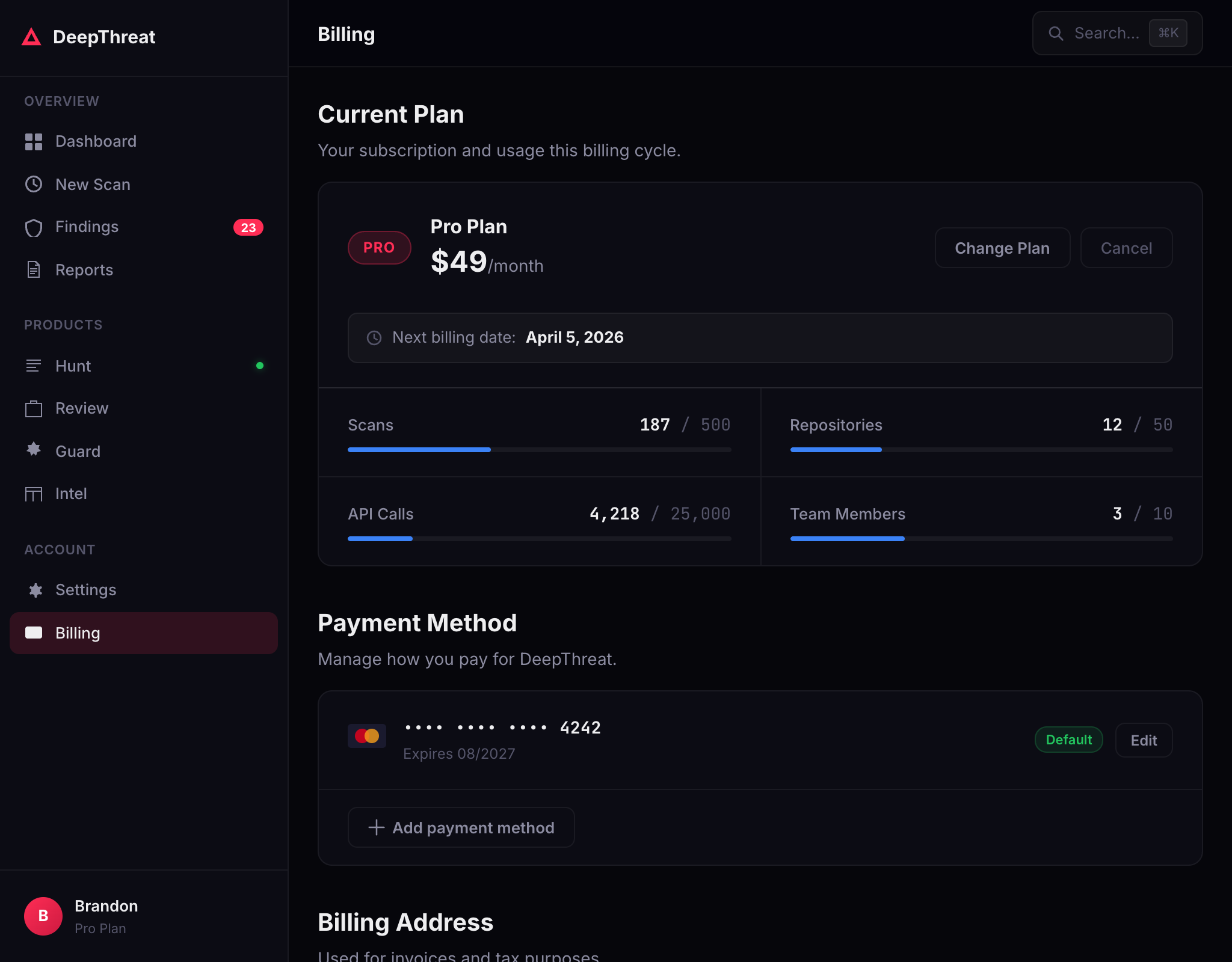Click the New Scan clock icon

coord(34,184)
